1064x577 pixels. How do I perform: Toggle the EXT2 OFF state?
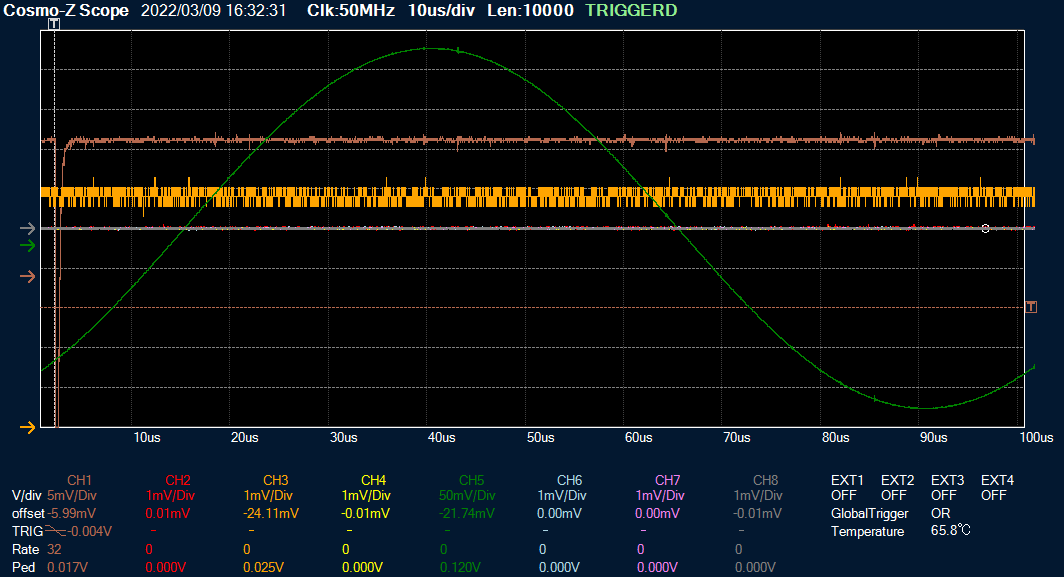[894, 495]
